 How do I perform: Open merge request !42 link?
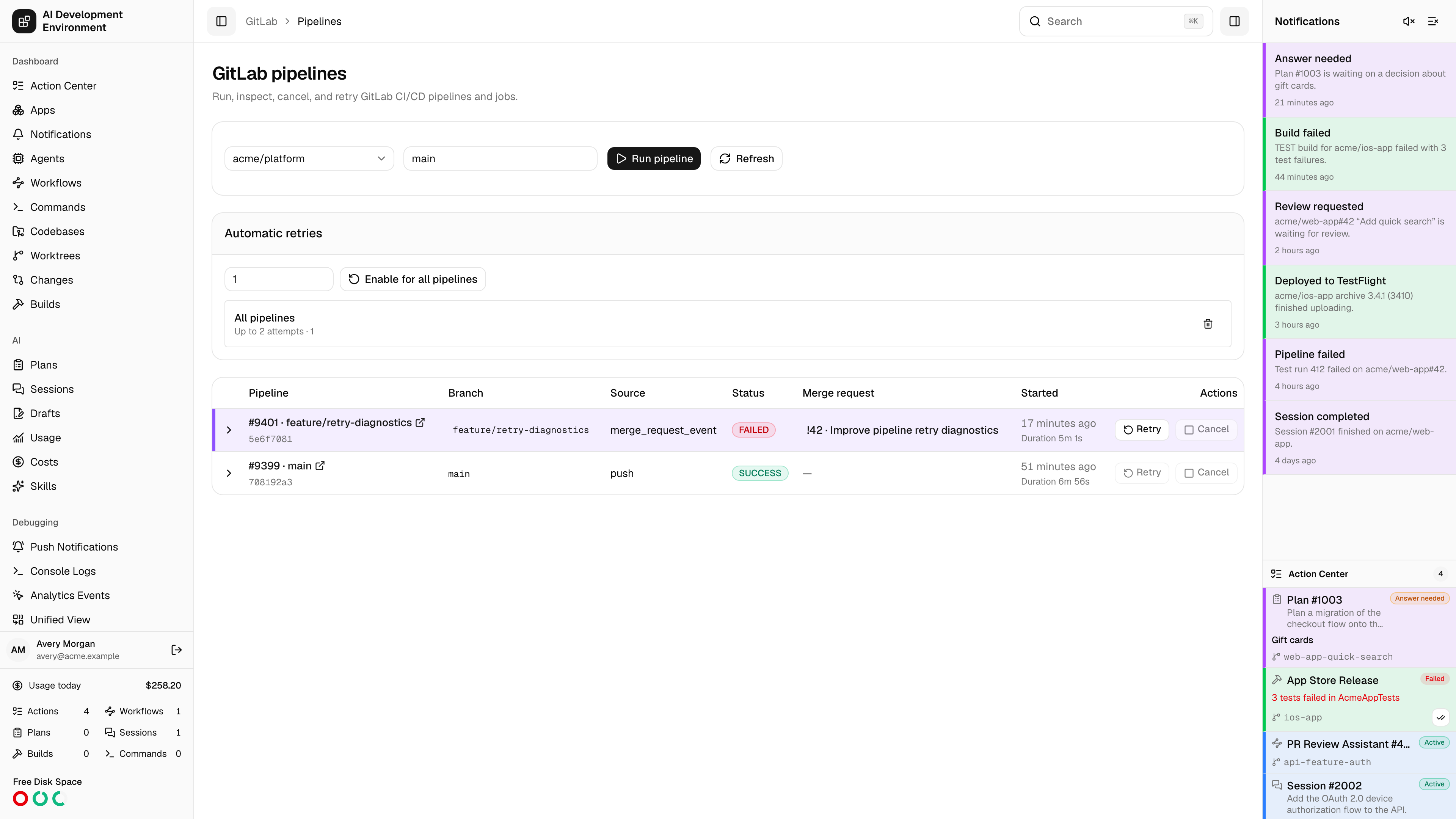click(902, 430)
